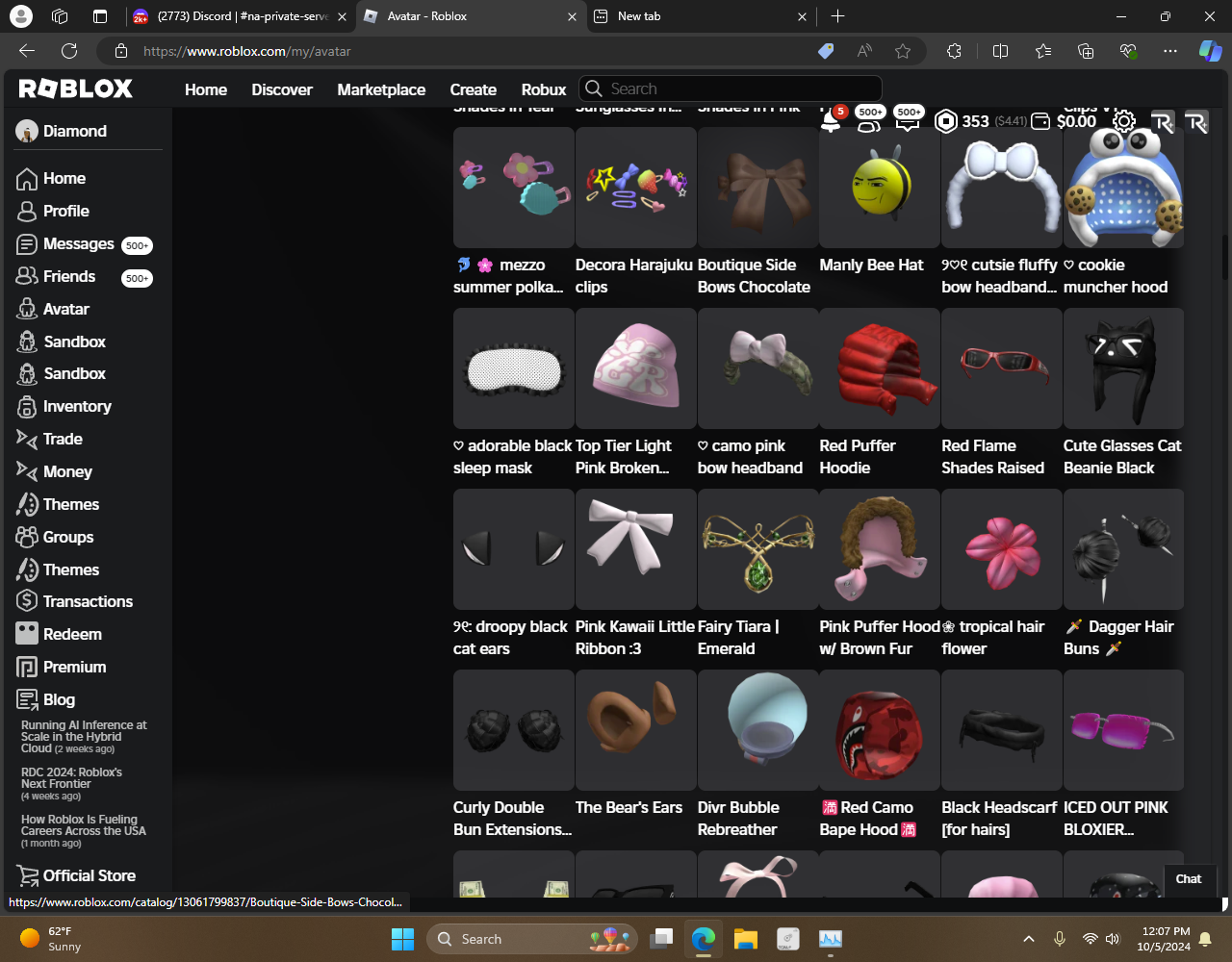Click the Roblox search field
1232x962 pixels.
pos(731,89)
